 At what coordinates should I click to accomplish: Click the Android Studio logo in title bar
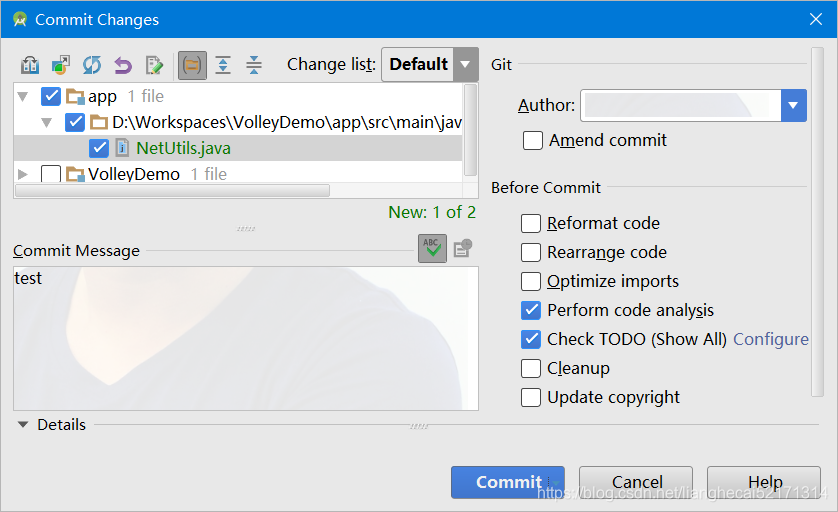(x=20, y=20)
